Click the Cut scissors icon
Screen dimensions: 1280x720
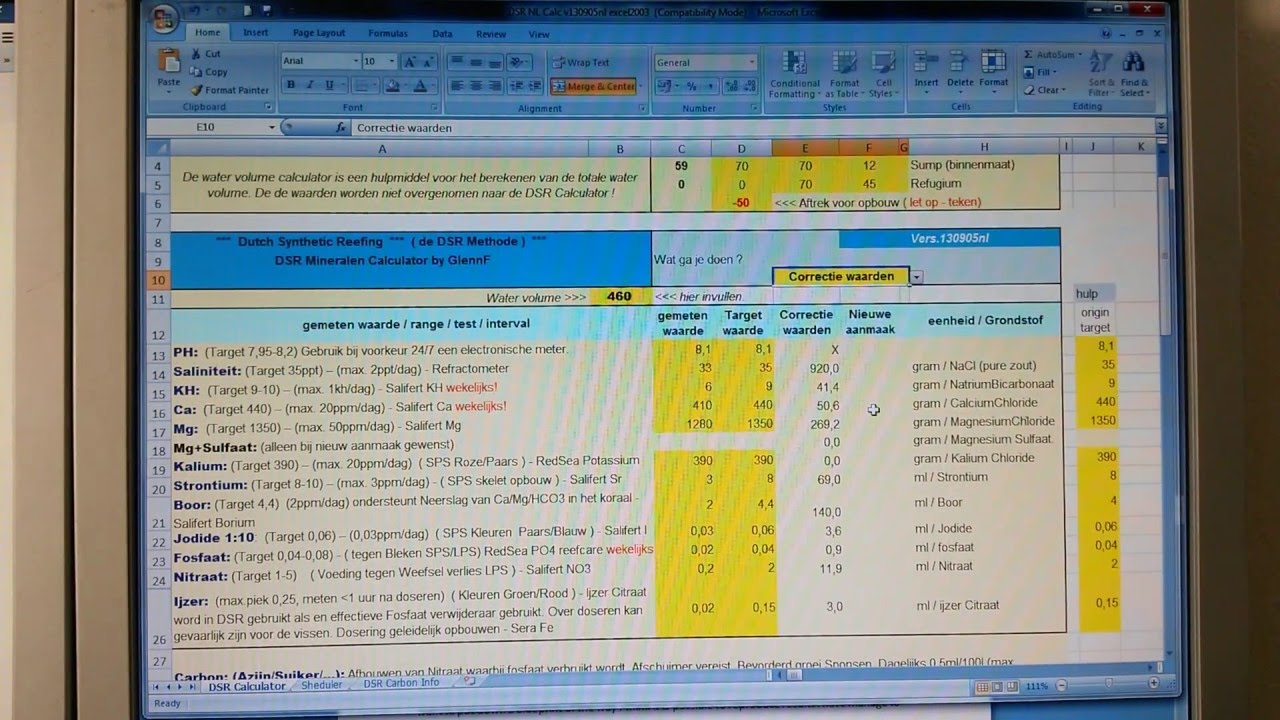tap(196, 55)
